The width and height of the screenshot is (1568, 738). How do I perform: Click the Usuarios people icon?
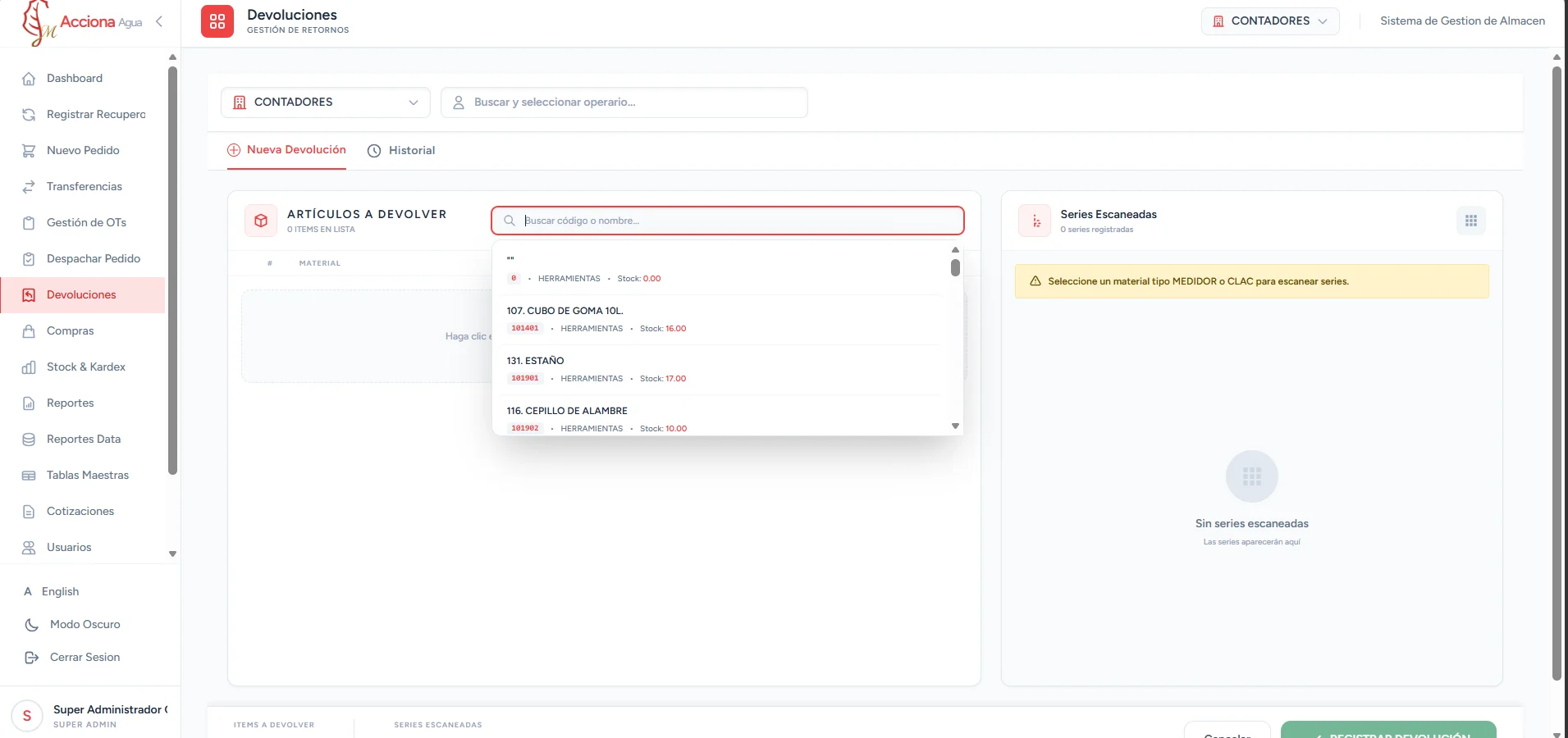[29, 548]
